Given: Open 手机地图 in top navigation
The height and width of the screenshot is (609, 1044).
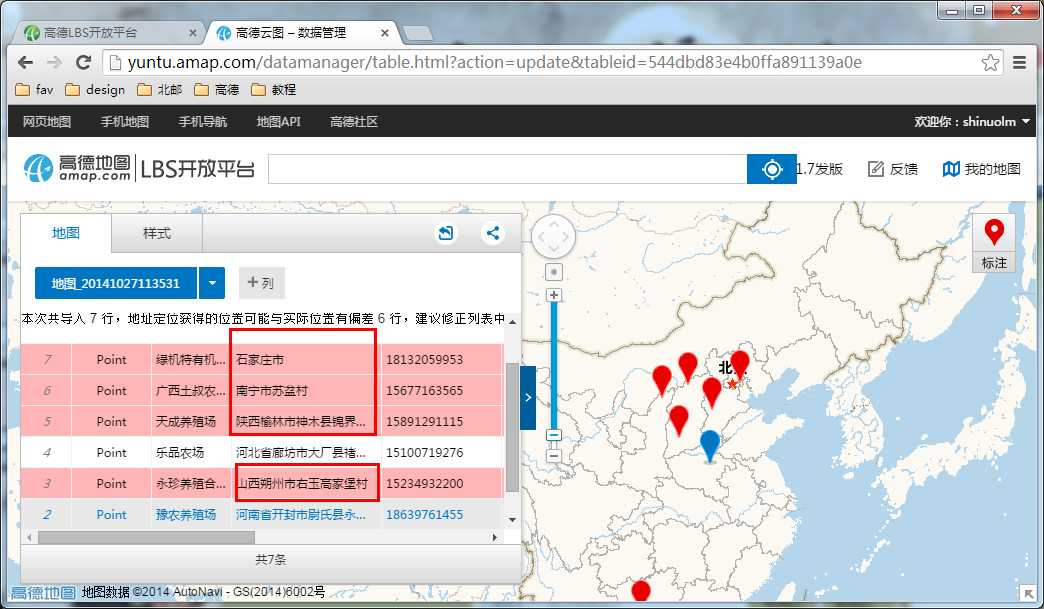Looking at the screenshot, I should [x=125, y=121].
